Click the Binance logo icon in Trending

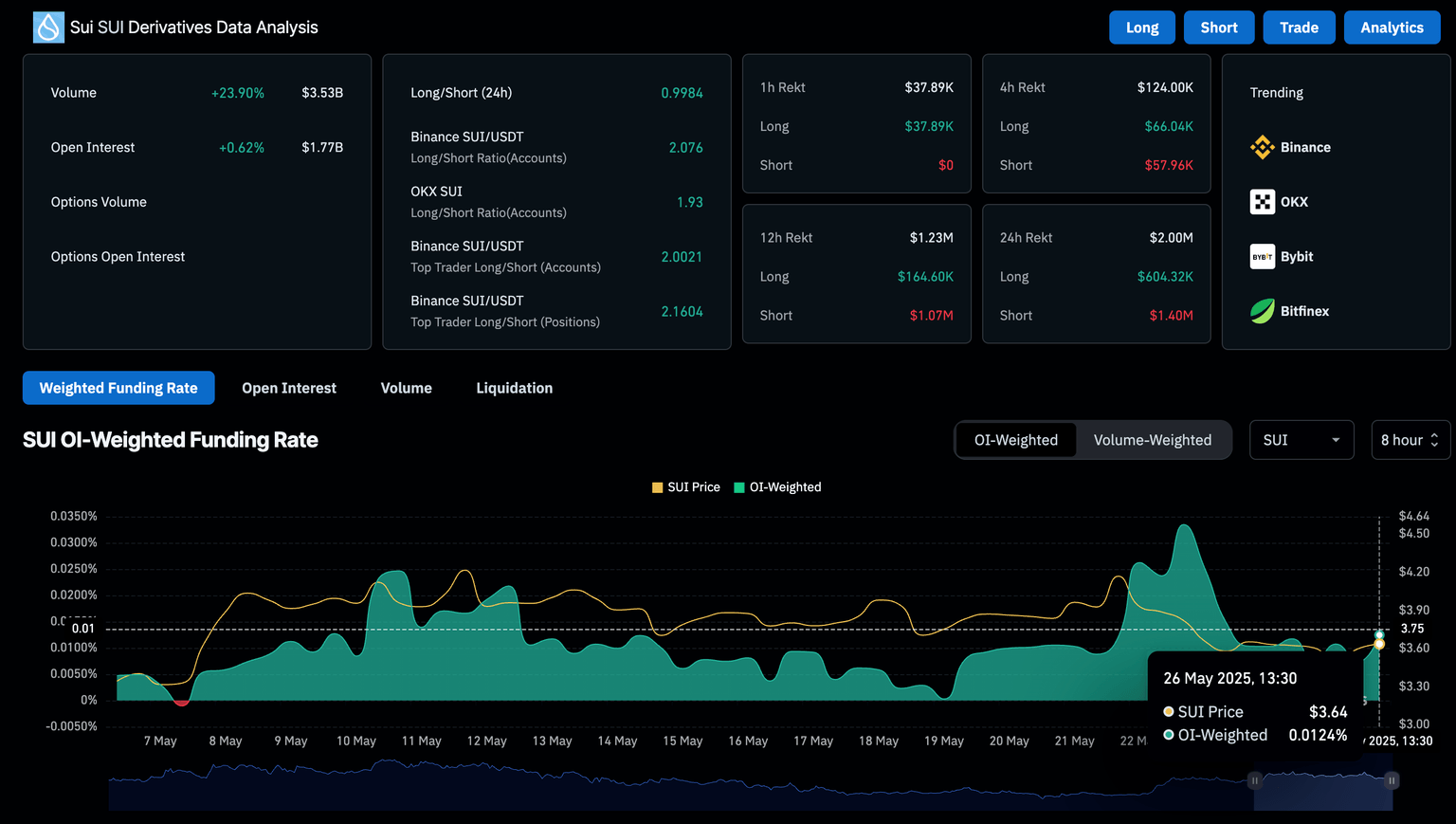tap(1262, 147)
